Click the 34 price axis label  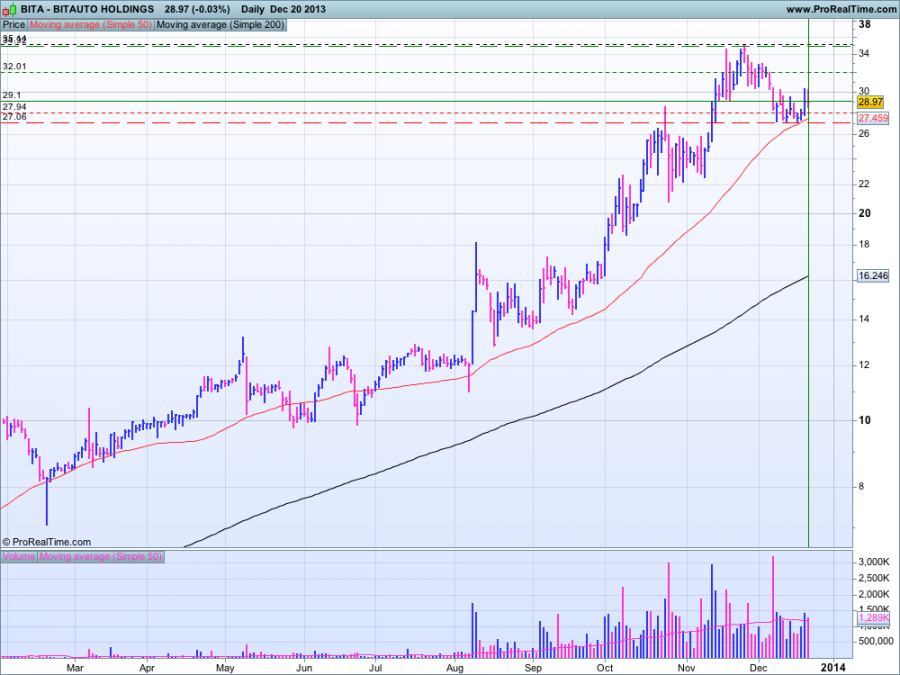864,54
